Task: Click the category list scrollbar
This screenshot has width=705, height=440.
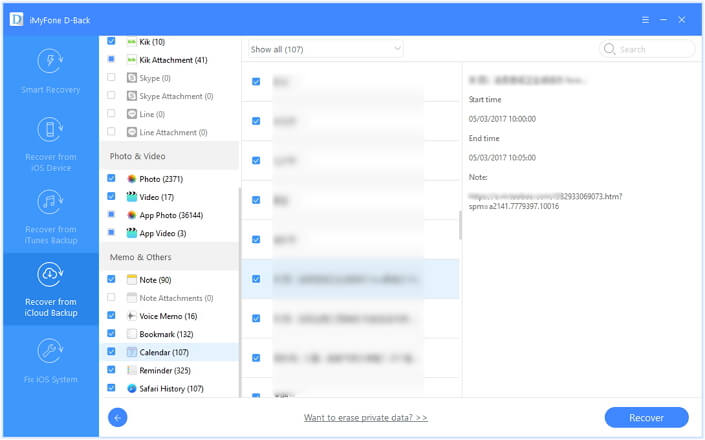Action: 240,292
